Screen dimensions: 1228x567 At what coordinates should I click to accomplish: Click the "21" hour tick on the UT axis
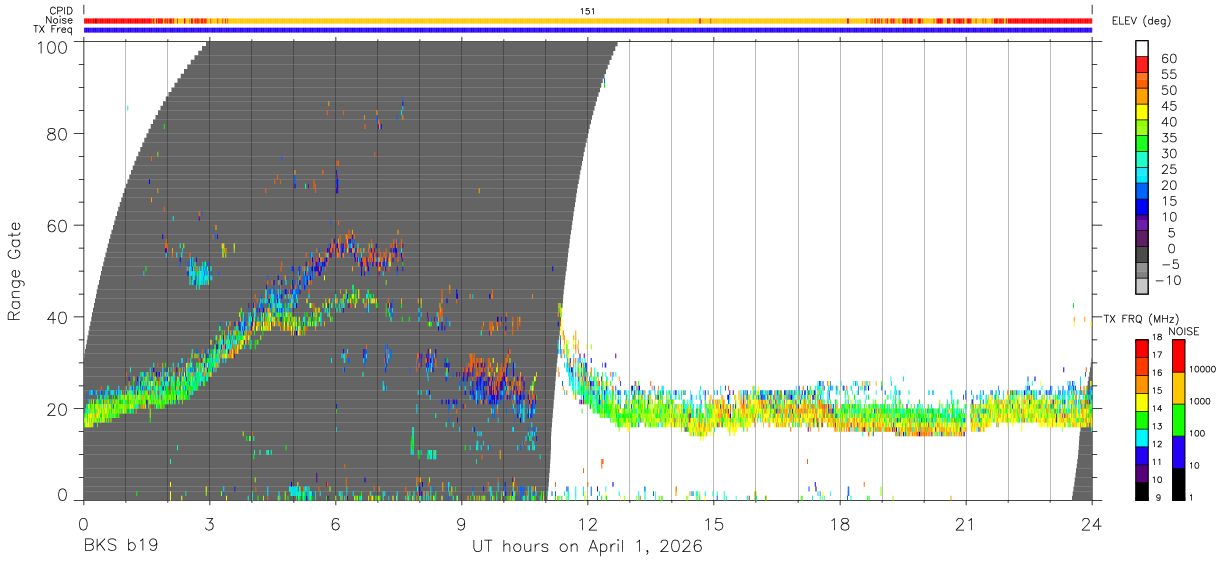coord(966,524)
